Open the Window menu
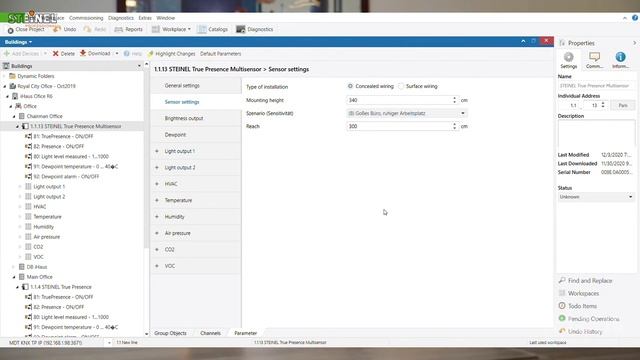 [166, 18]
